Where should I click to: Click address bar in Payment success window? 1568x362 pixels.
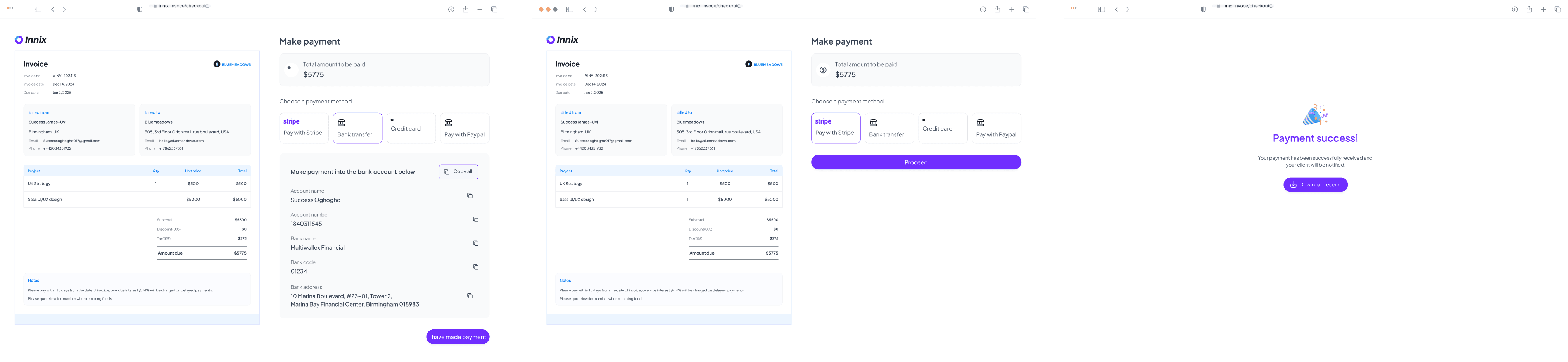pos(1243,6)
